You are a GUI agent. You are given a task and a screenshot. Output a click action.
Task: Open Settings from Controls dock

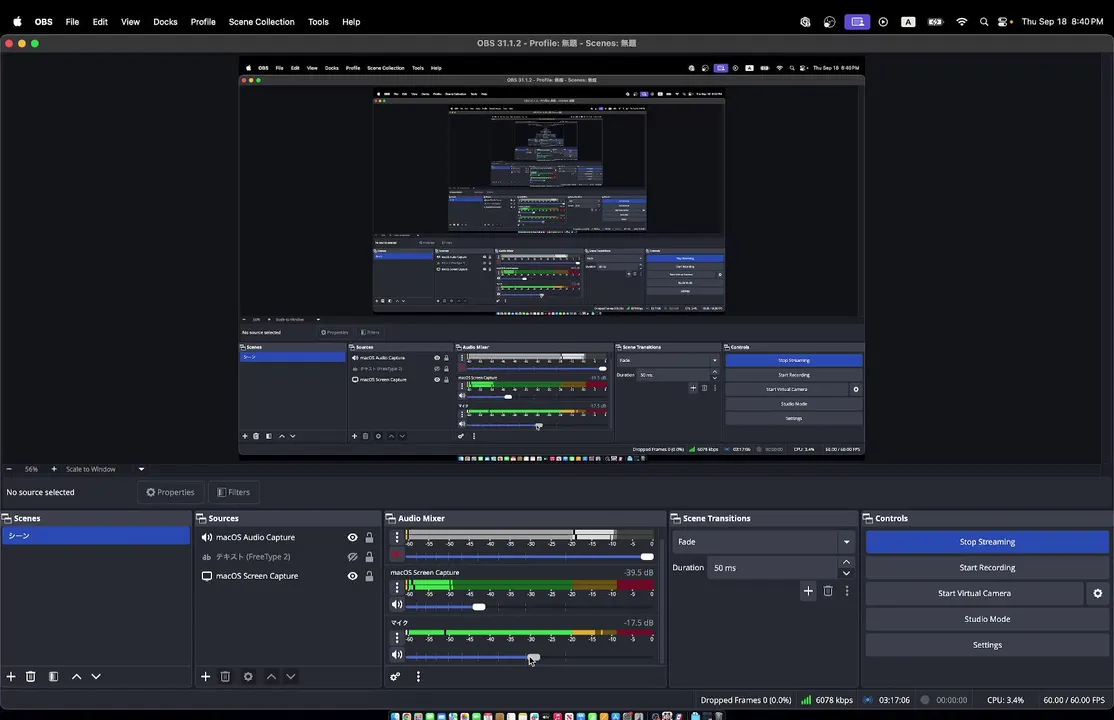pos(987,645)
